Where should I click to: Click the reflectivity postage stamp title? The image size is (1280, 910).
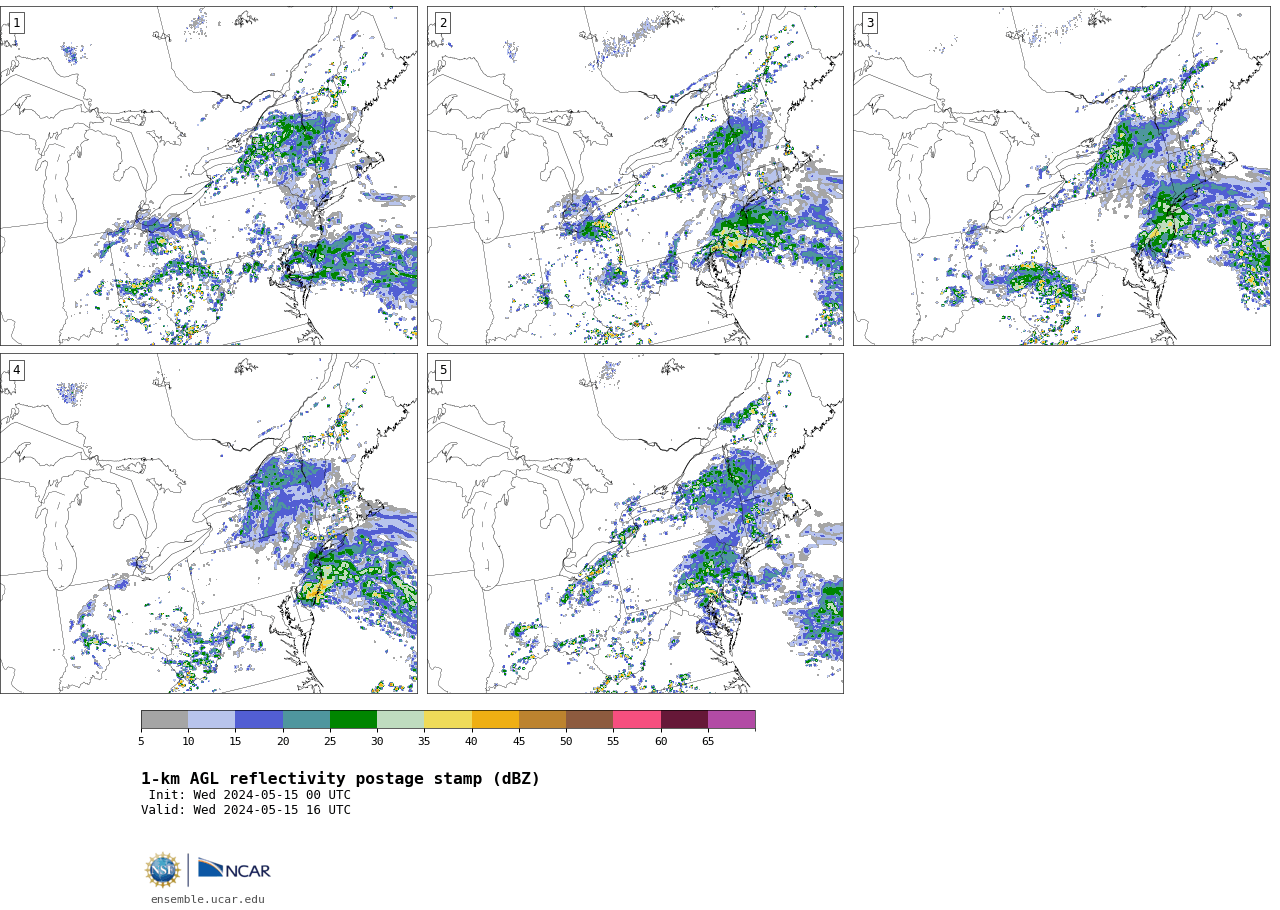[x=340, y=779]
